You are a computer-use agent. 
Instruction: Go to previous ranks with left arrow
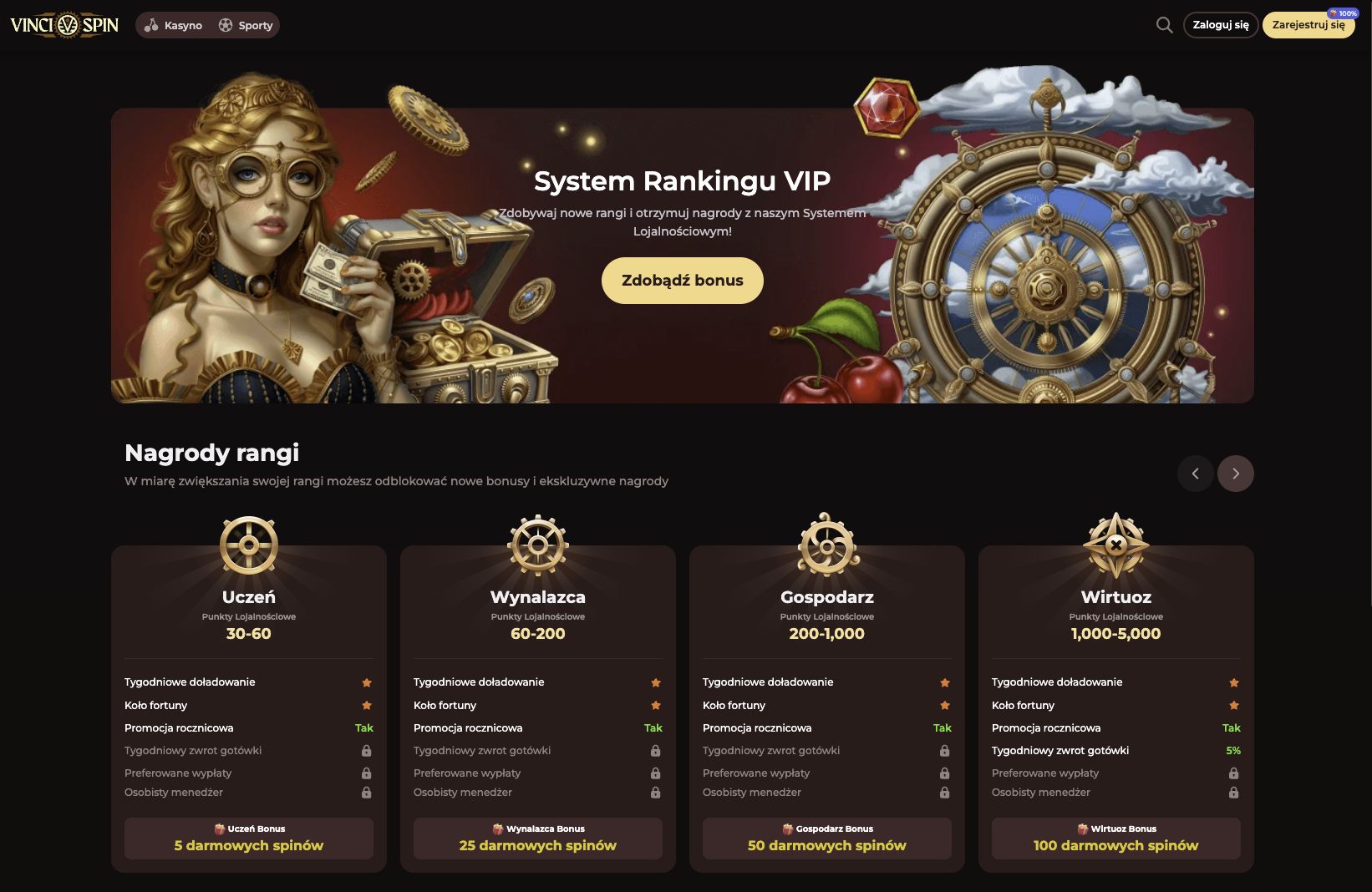tap(1196, 474)
